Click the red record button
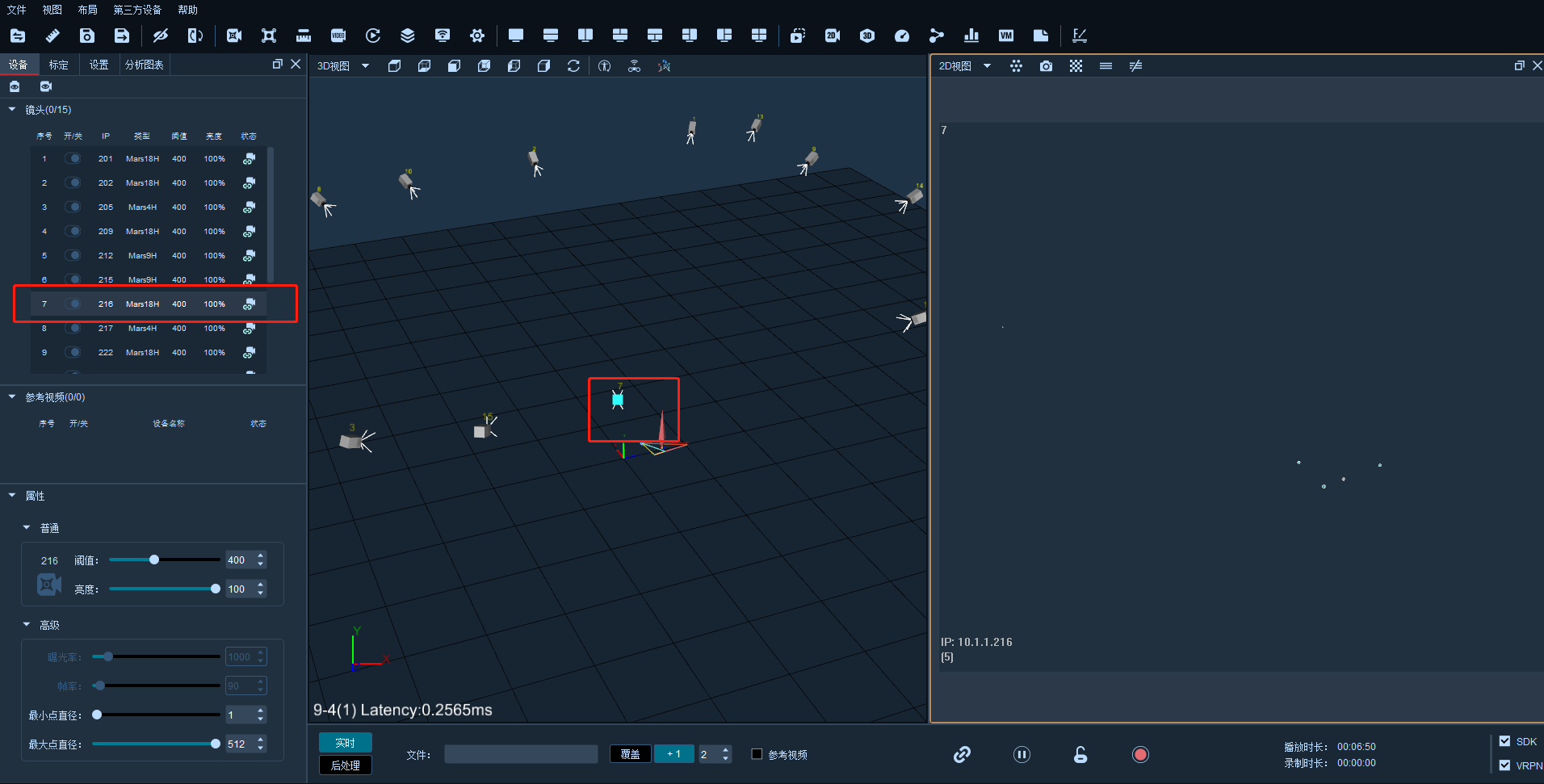 point(1140,755)
